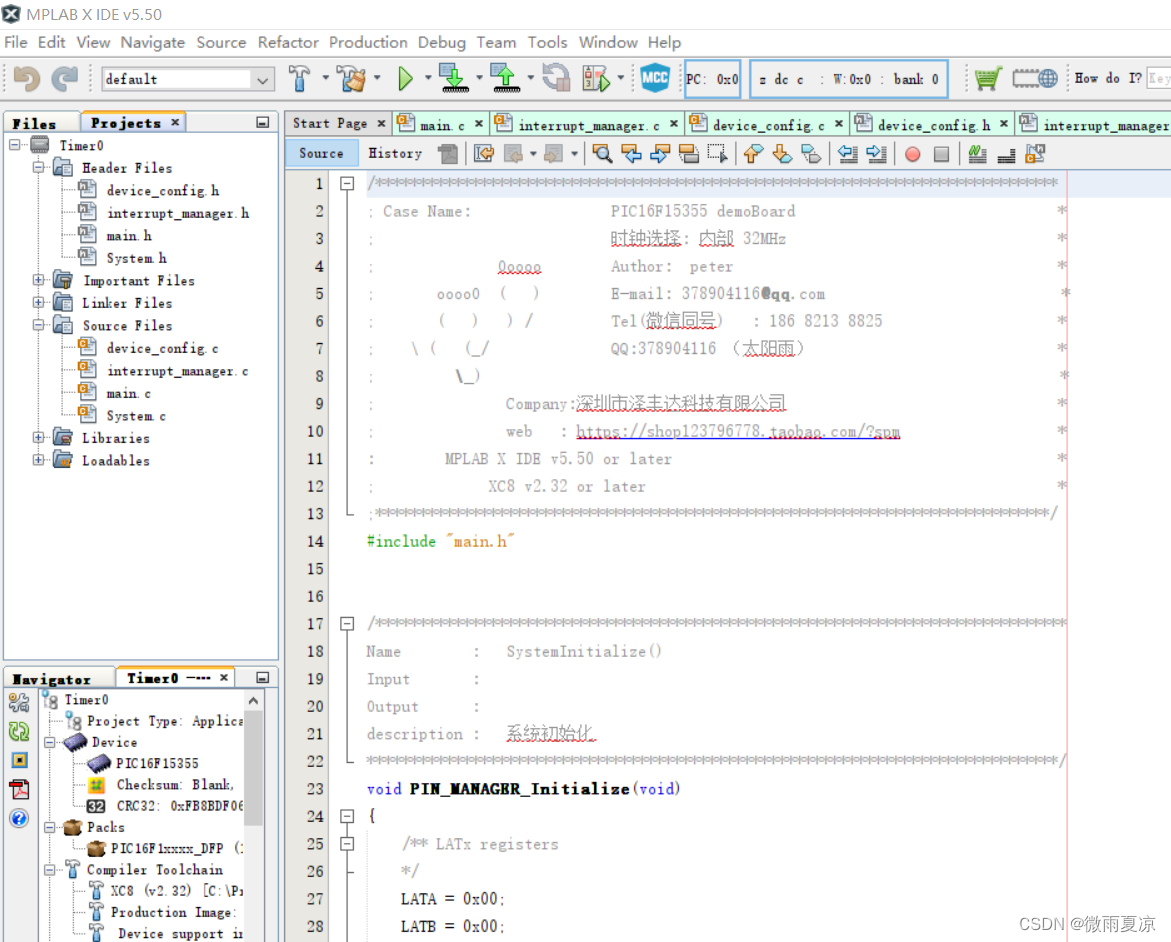This screenshot has height=942, width=1171.
Task: Collapse the header comment block at line 1
Action: [x=347, y=183]
